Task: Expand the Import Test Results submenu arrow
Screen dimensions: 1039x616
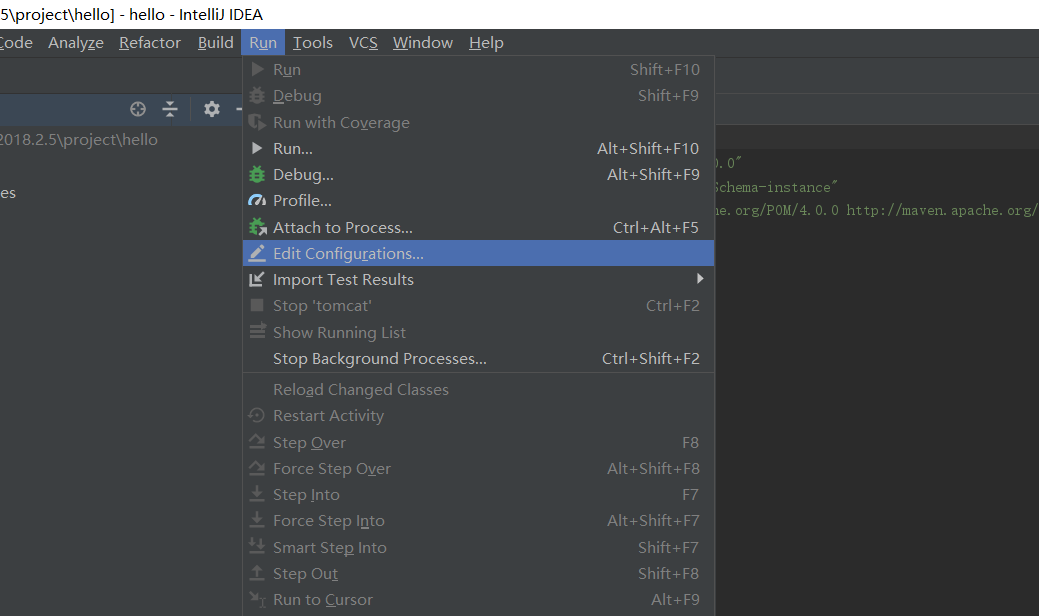Action: pos(700,279)
